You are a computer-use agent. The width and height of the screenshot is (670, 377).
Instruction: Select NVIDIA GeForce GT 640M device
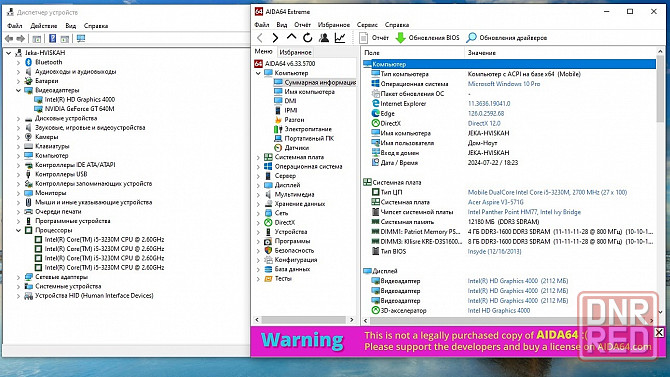coord(79,109)
